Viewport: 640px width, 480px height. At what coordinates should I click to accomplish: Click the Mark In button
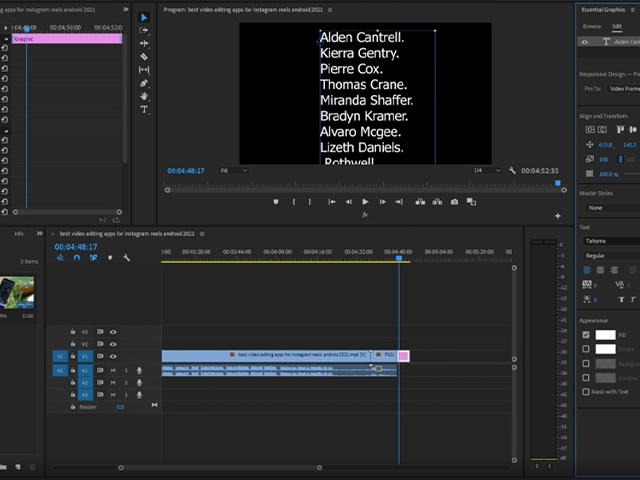click(x=293, y=202)
